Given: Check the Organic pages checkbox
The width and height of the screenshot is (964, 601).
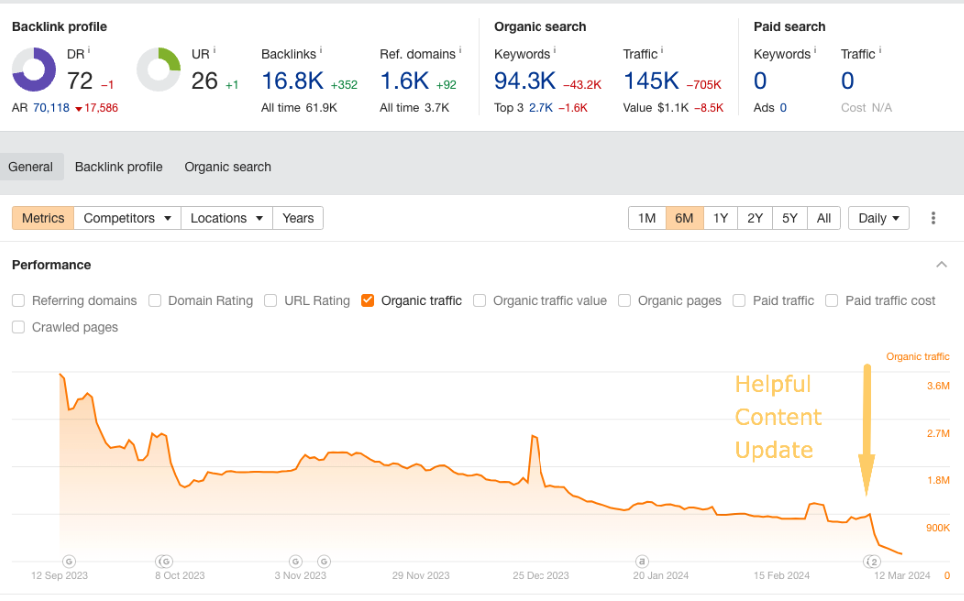Looking at the screenshot, I should tap(624, 300).
